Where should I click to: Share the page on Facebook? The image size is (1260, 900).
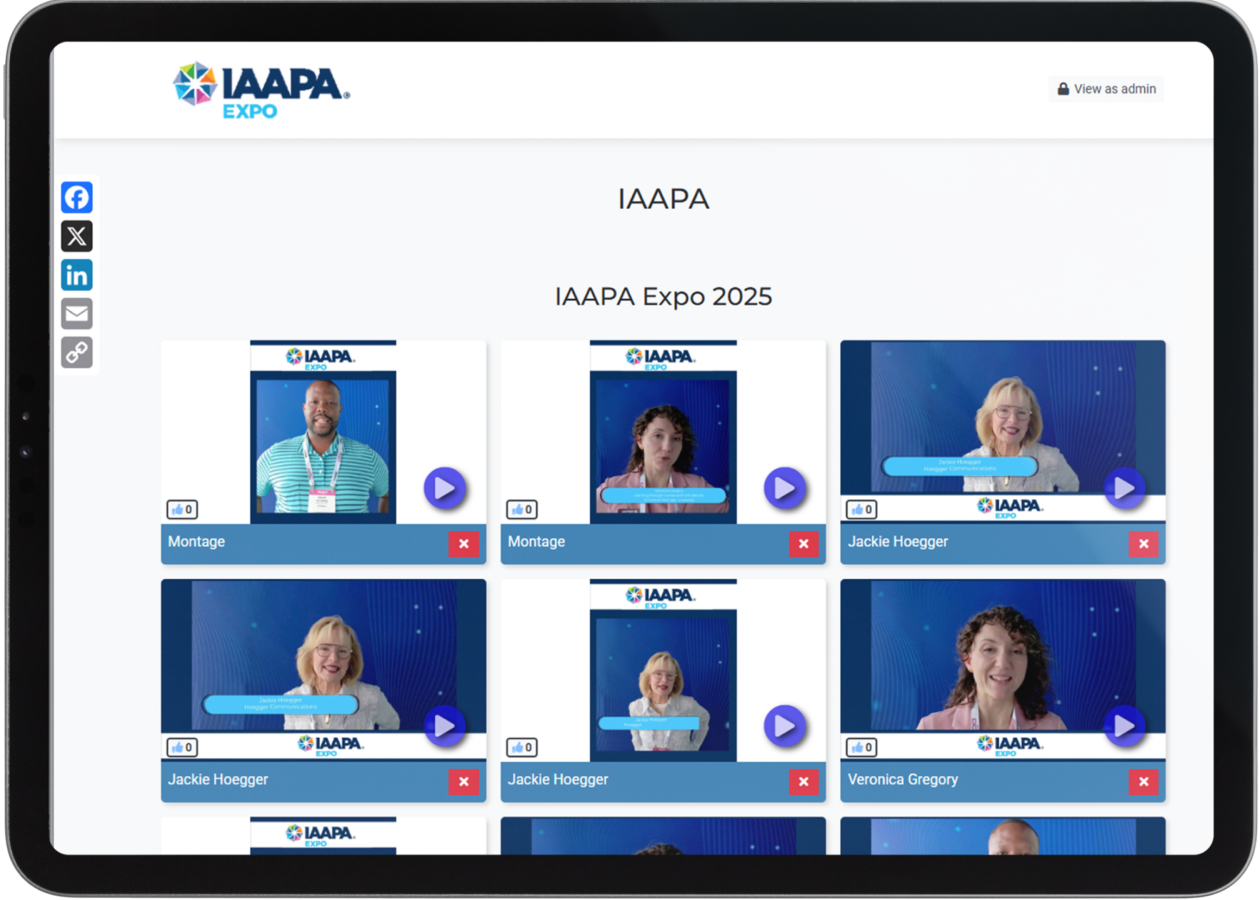(77, 197)
